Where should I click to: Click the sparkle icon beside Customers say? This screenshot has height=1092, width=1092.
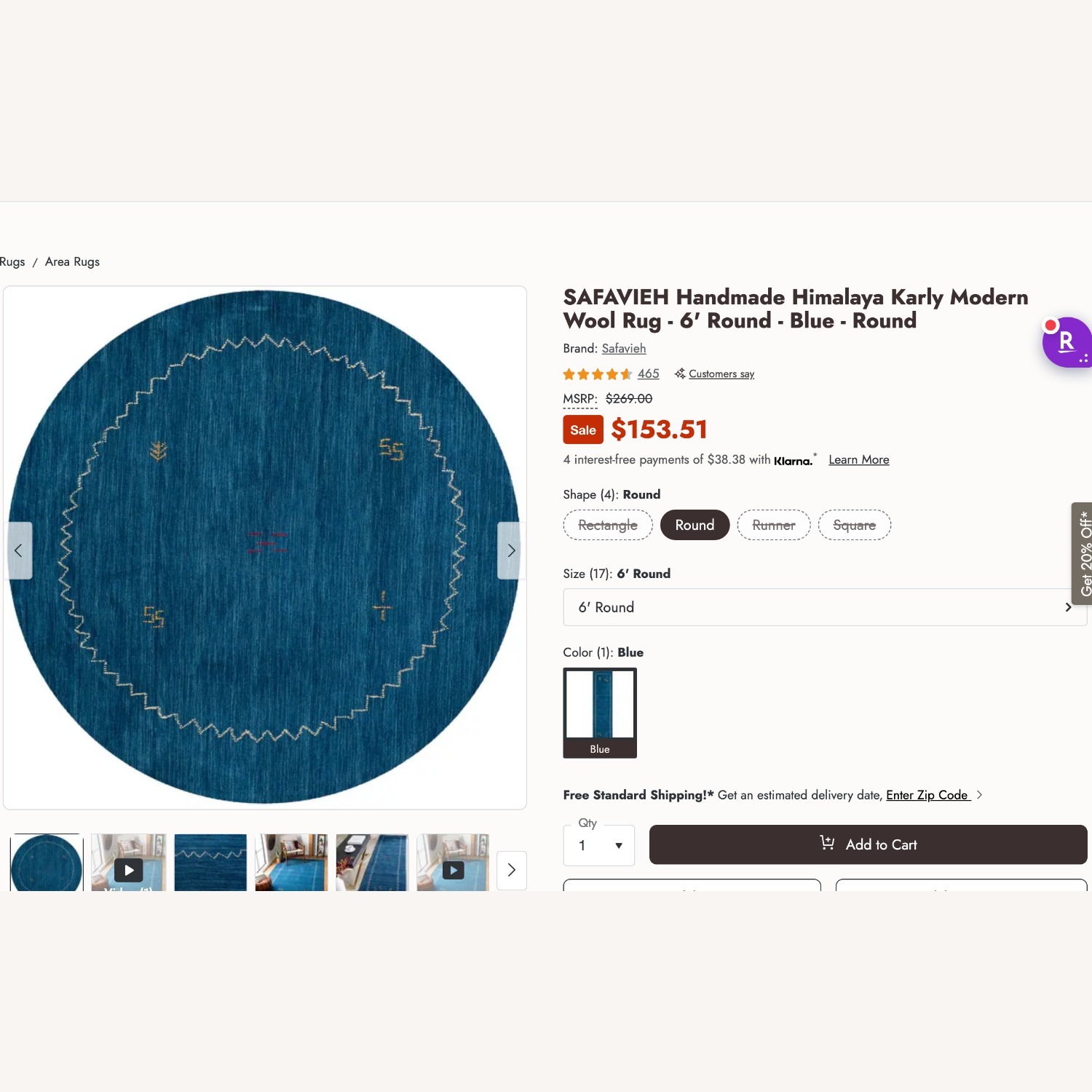pos(679,373)
